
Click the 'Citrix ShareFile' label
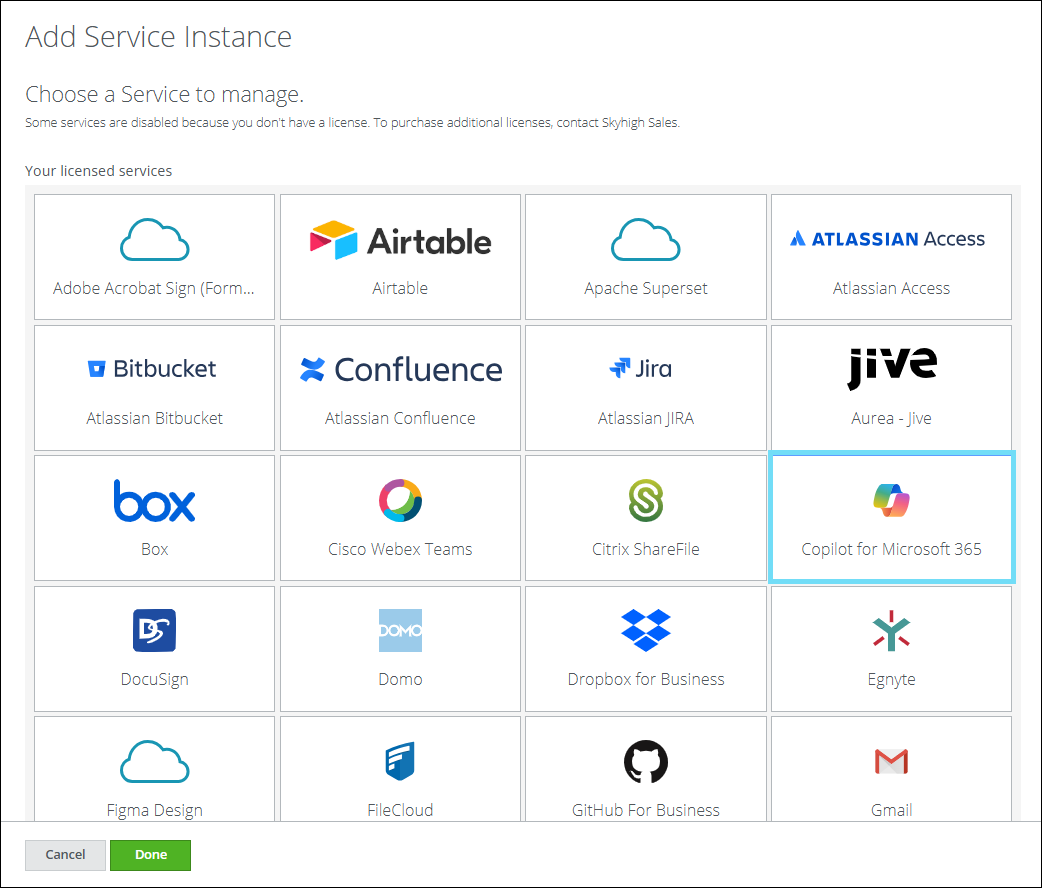click(645, 549)
